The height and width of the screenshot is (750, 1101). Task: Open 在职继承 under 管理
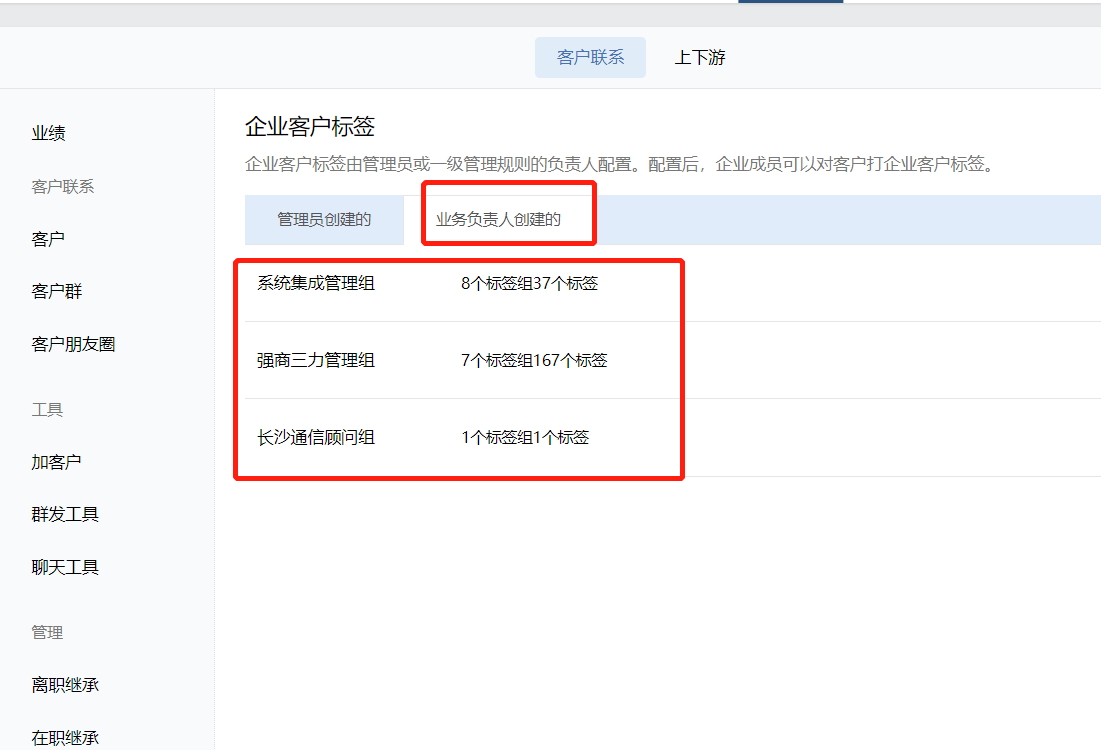(64, 737)
